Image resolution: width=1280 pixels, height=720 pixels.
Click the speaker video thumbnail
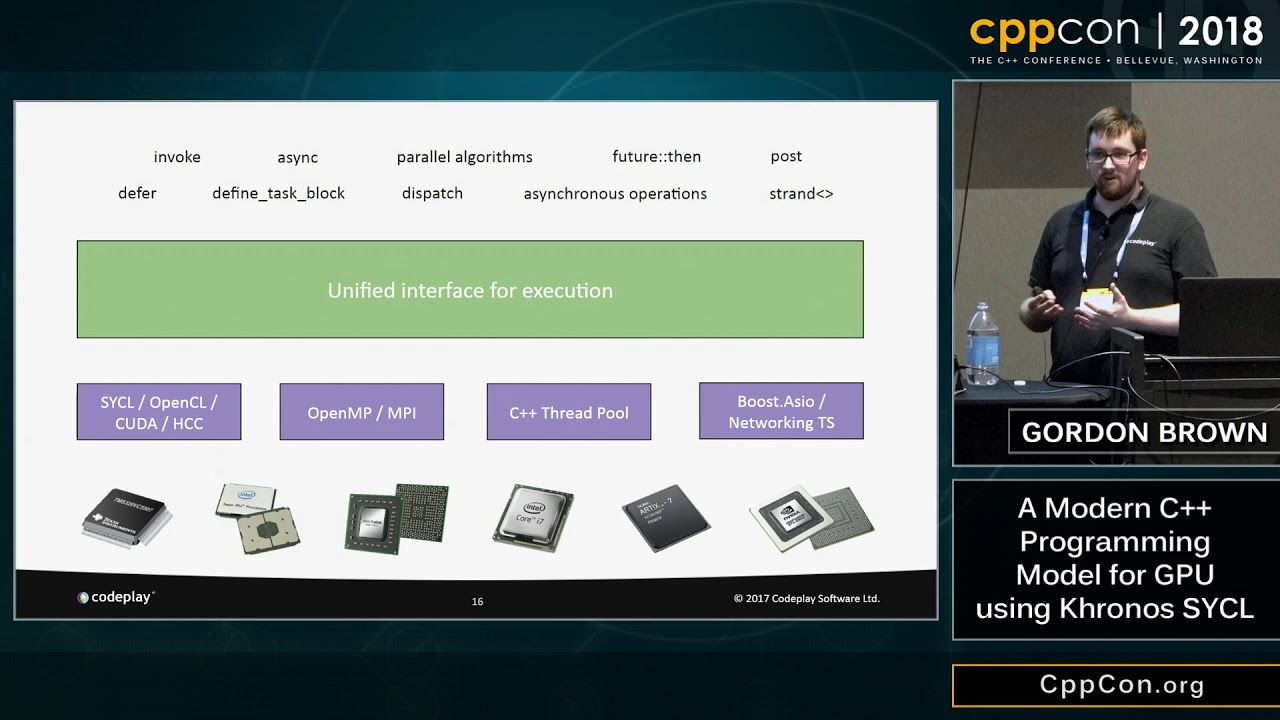[1116, 272]
